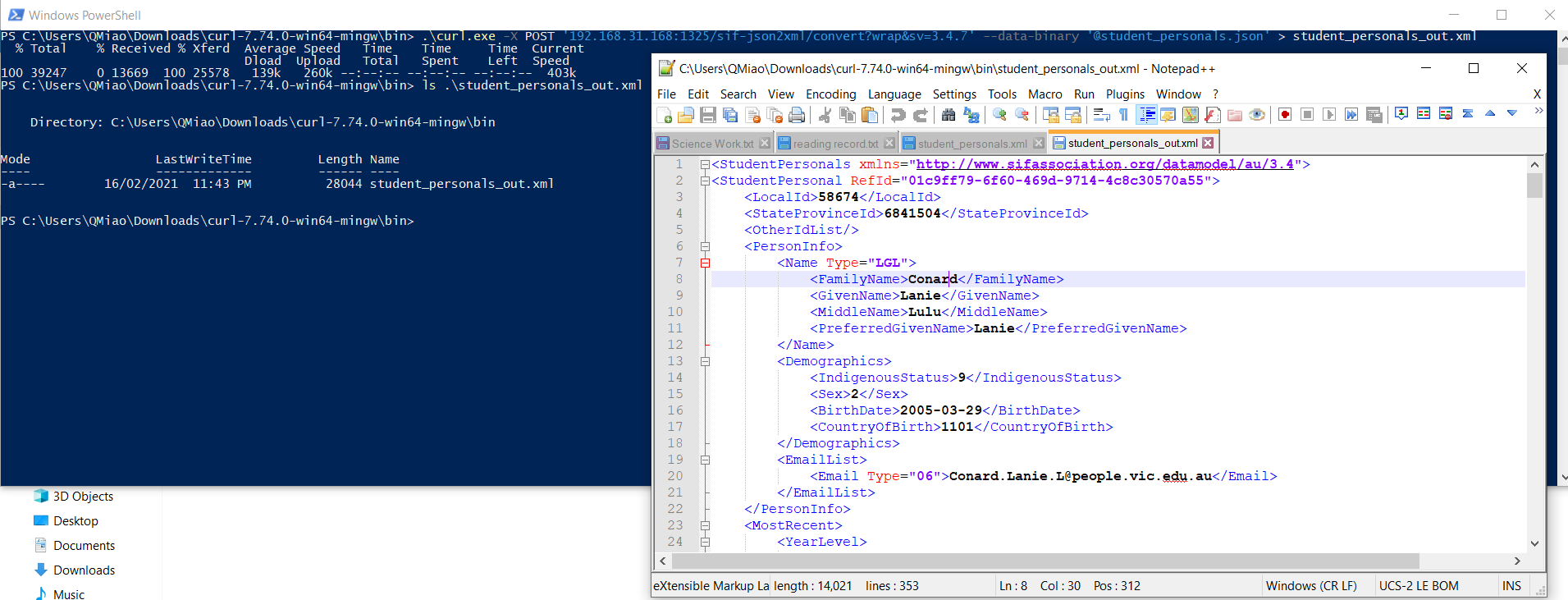Collapse the StudentPersonals fold on line 1

coord(705,164)
